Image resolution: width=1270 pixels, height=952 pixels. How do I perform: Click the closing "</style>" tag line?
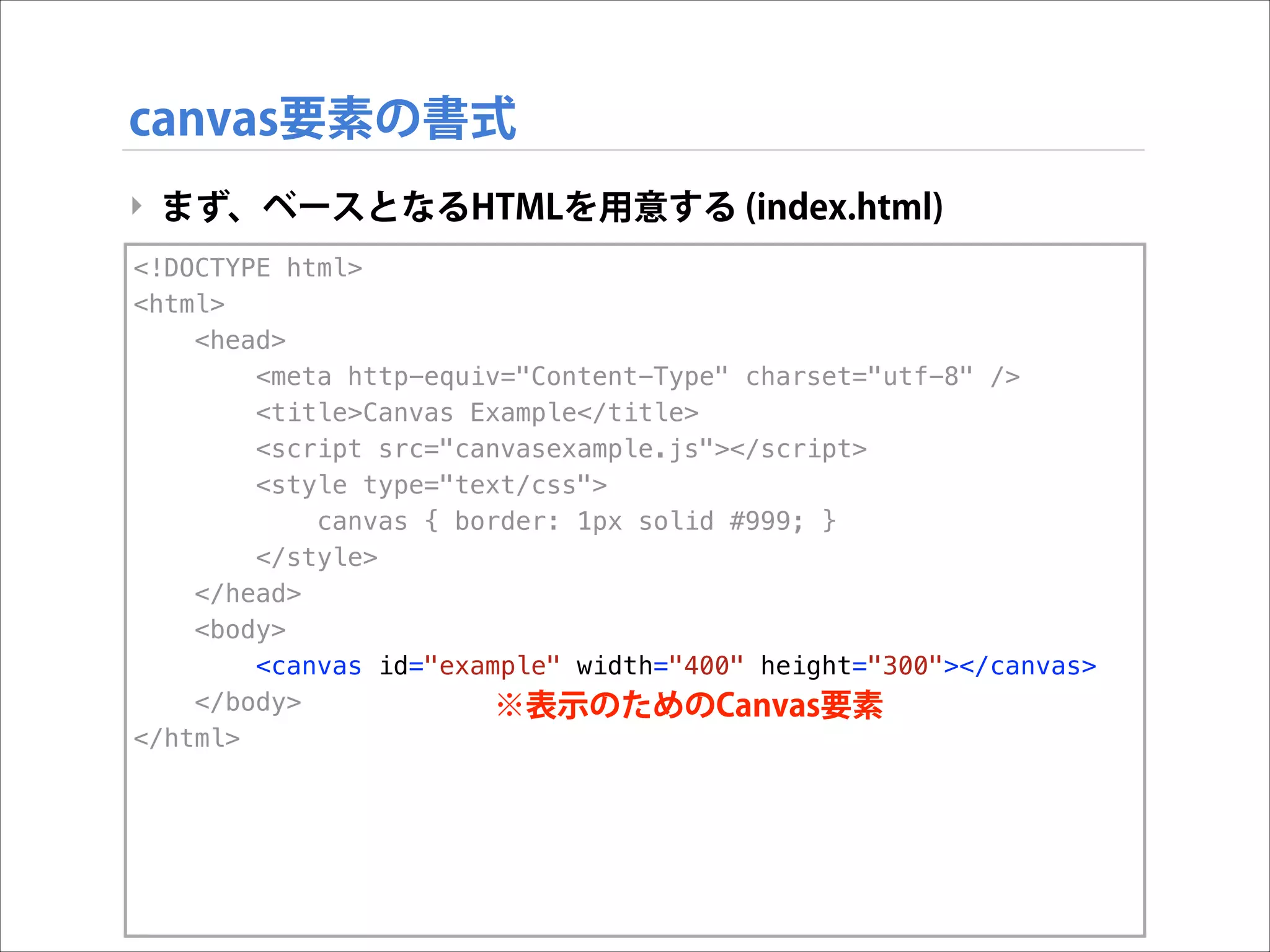317,557
